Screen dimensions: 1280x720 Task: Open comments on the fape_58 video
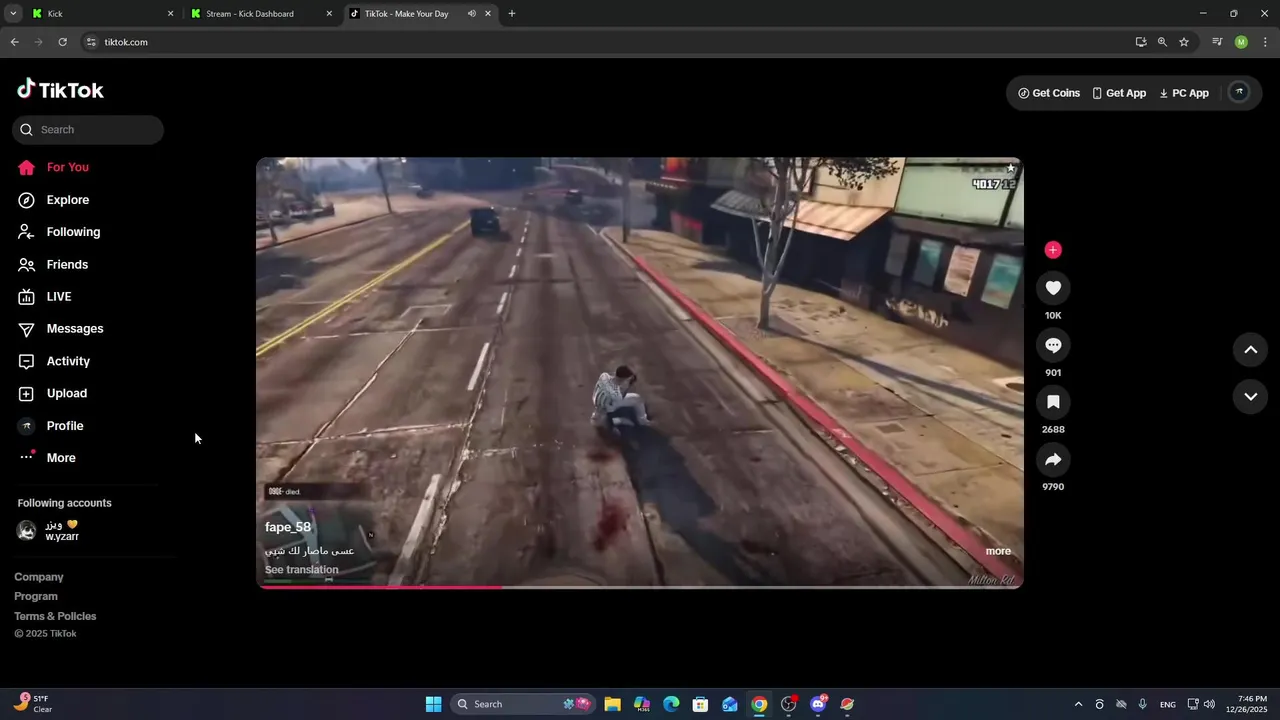(x=1053, y=345)
